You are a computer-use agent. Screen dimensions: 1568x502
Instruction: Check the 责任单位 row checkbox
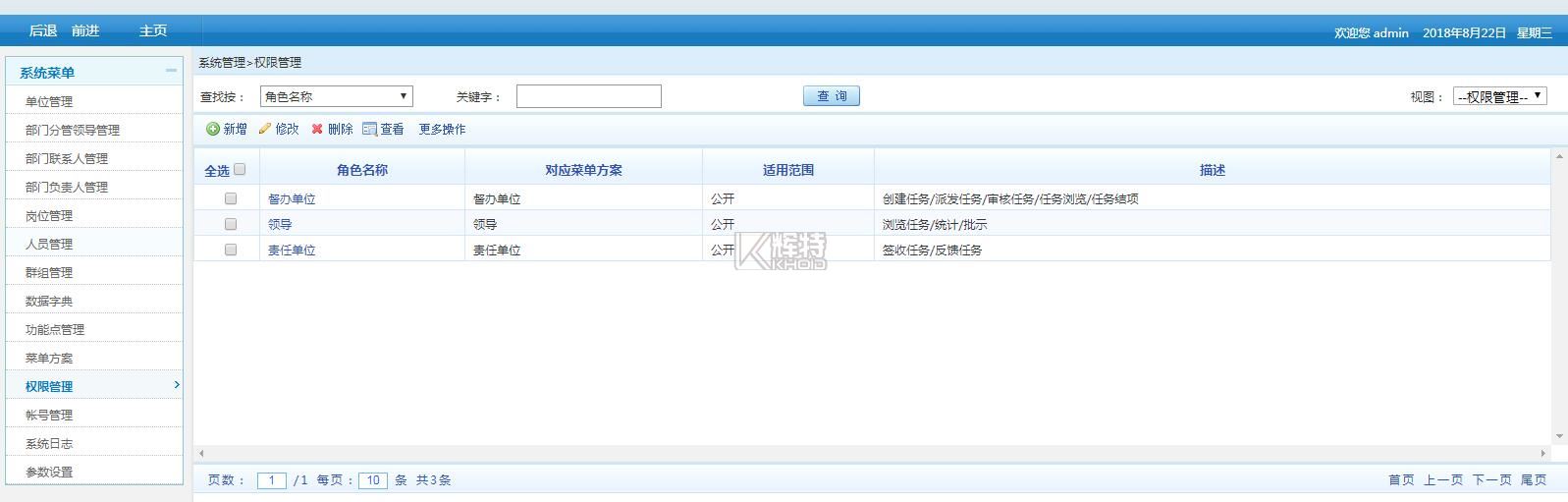(x=231, y=250)
